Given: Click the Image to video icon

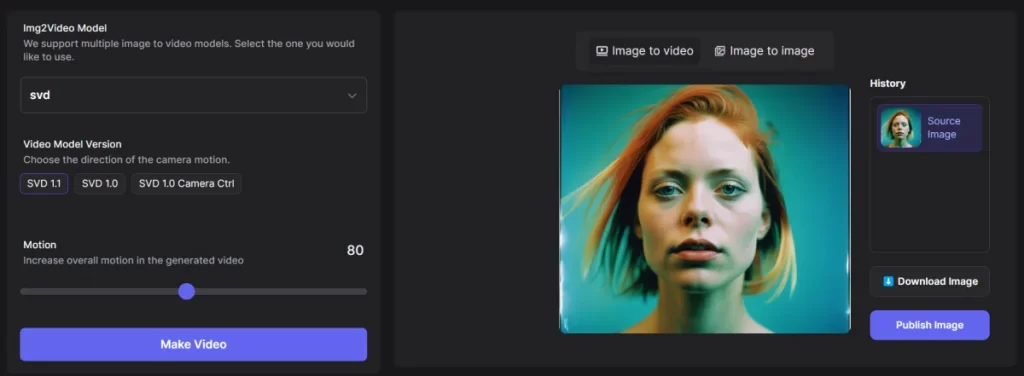Looking at the screenshot, I should pos(602,51).
